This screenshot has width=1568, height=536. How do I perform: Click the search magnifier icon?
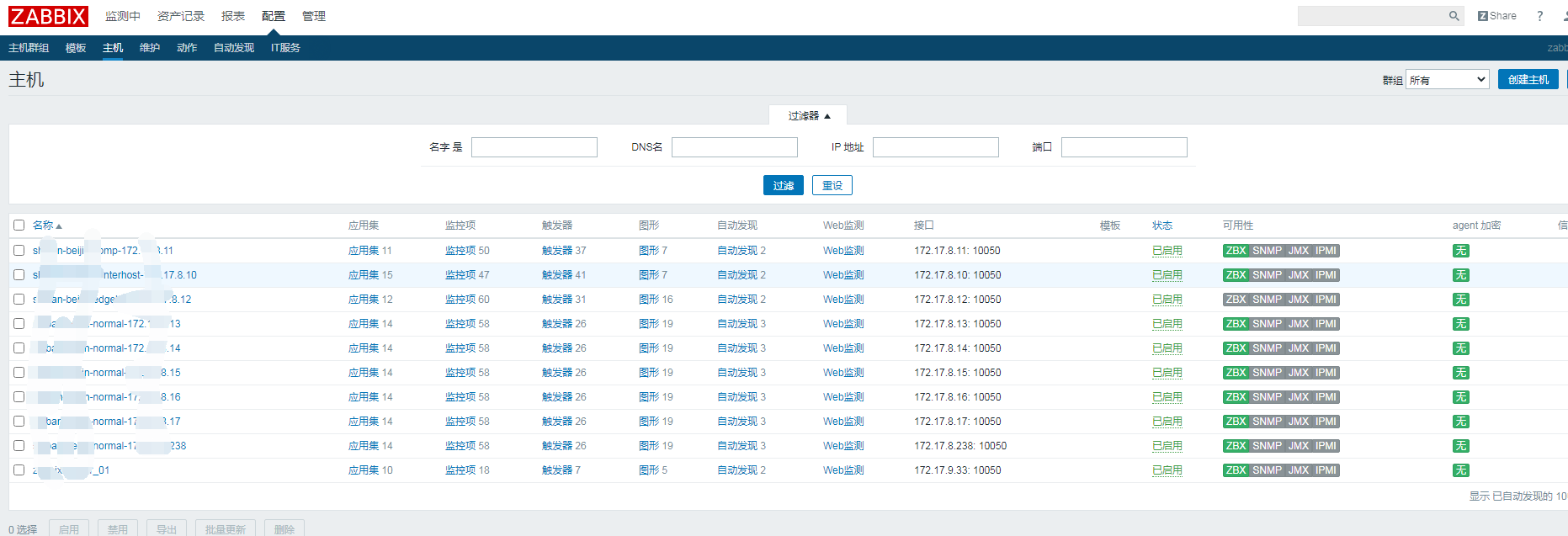click(x=1454, y=16)
